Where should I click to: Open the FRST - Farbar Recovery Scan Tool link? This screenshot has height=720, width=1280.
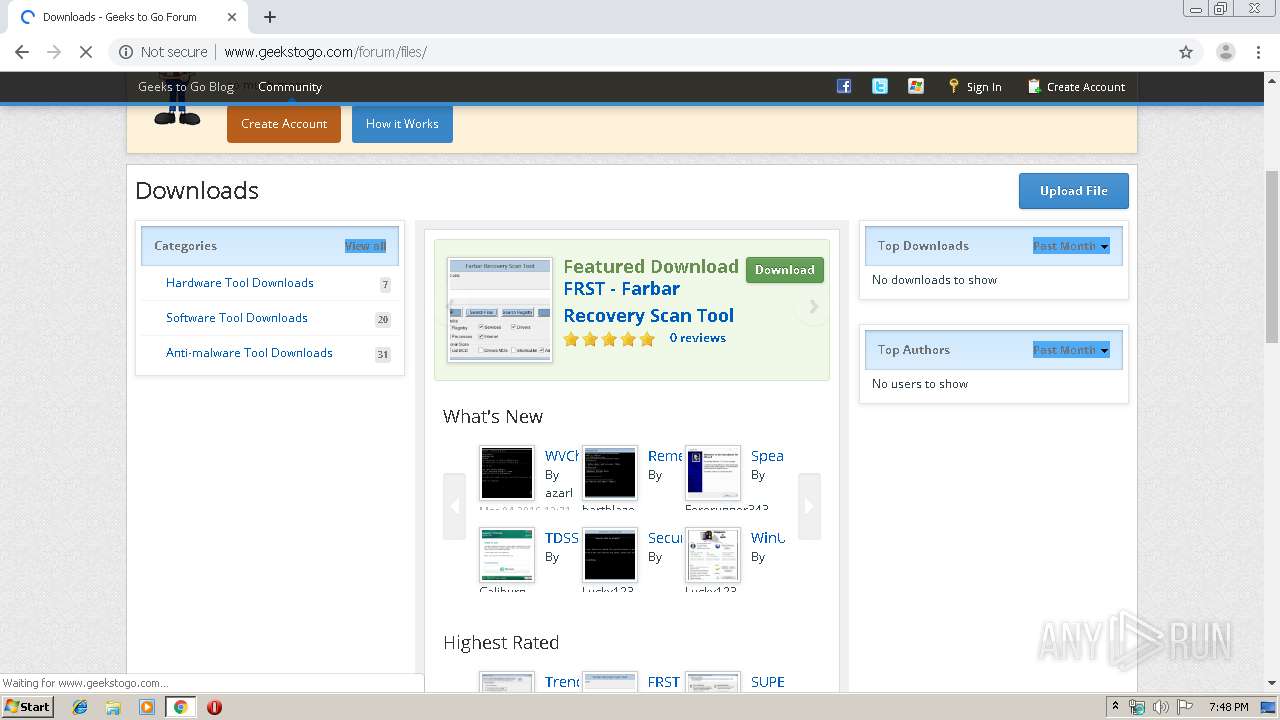coord(648,302)
